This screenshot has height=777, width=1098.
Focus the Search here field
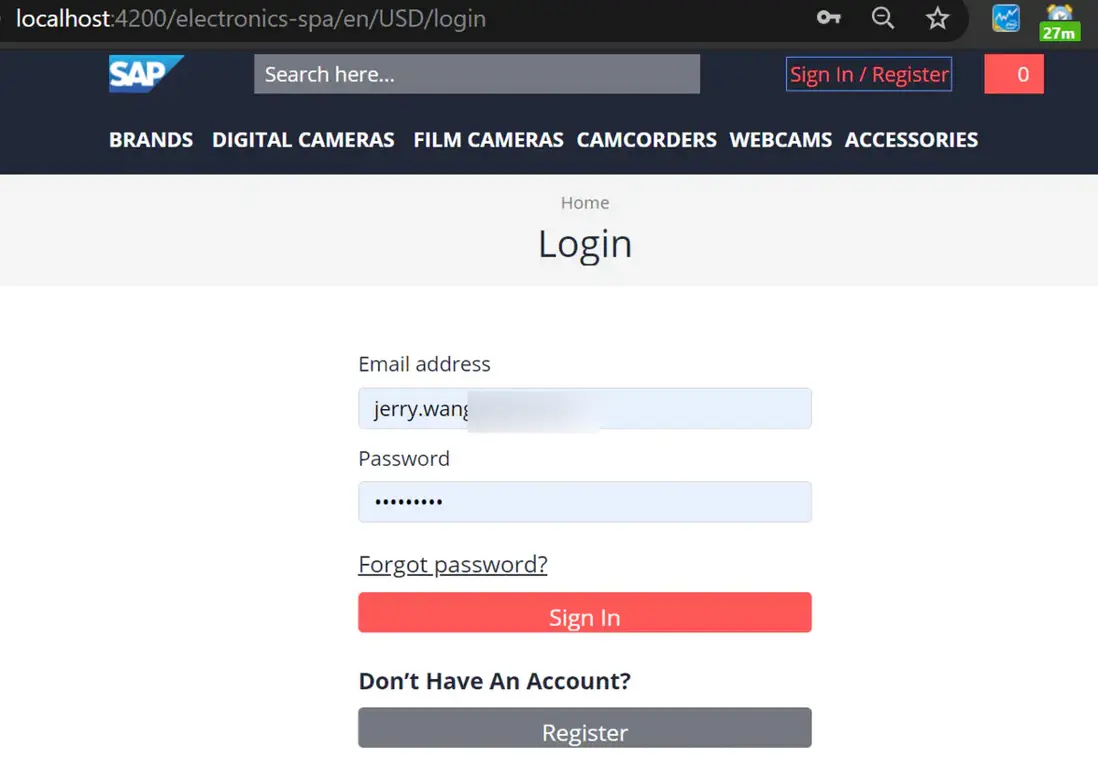477,74
